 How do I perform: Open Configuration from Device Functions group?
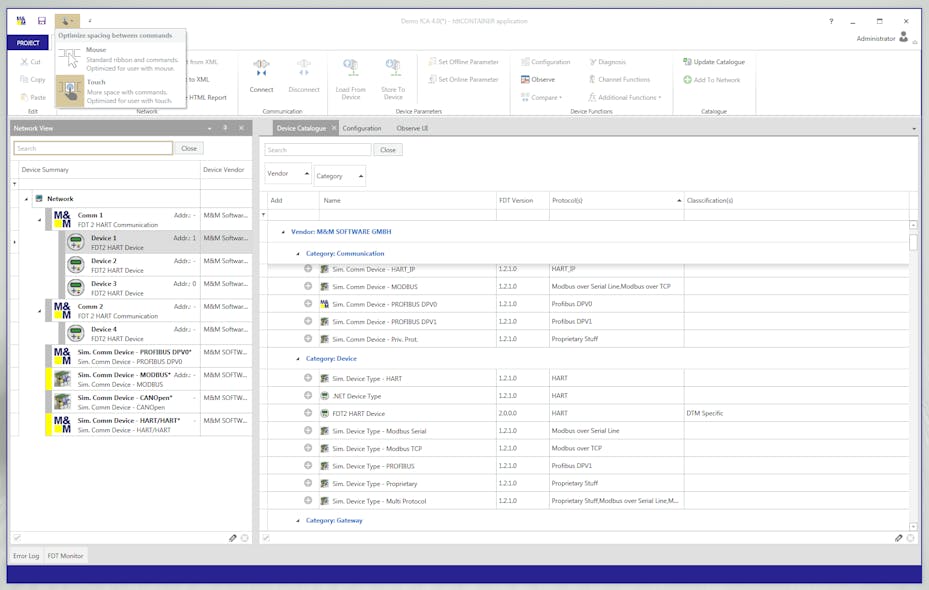pyautogui.click(x=546, y=62)
